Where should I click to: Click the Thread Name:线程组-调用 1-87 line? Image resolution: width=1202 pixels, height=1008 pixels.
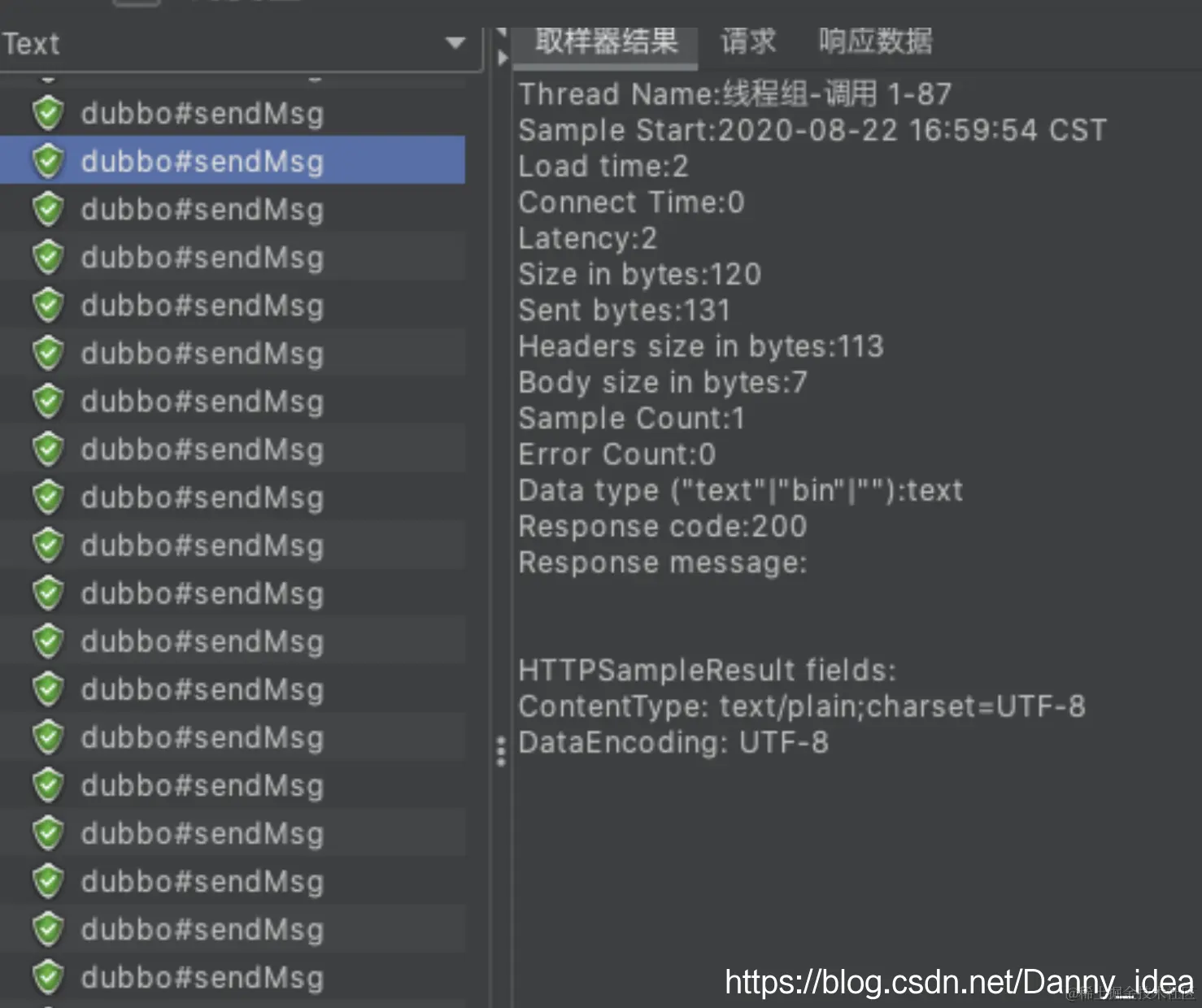tap(735, 94)
